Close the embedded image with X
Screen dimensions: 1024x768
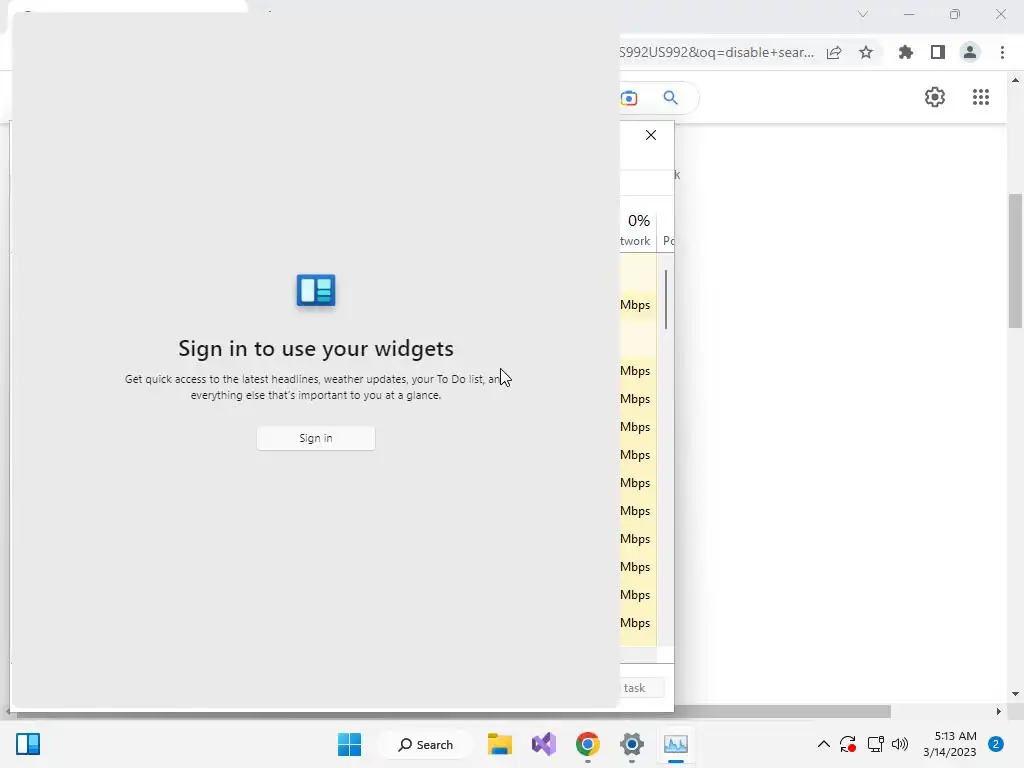tap(651, 135)
